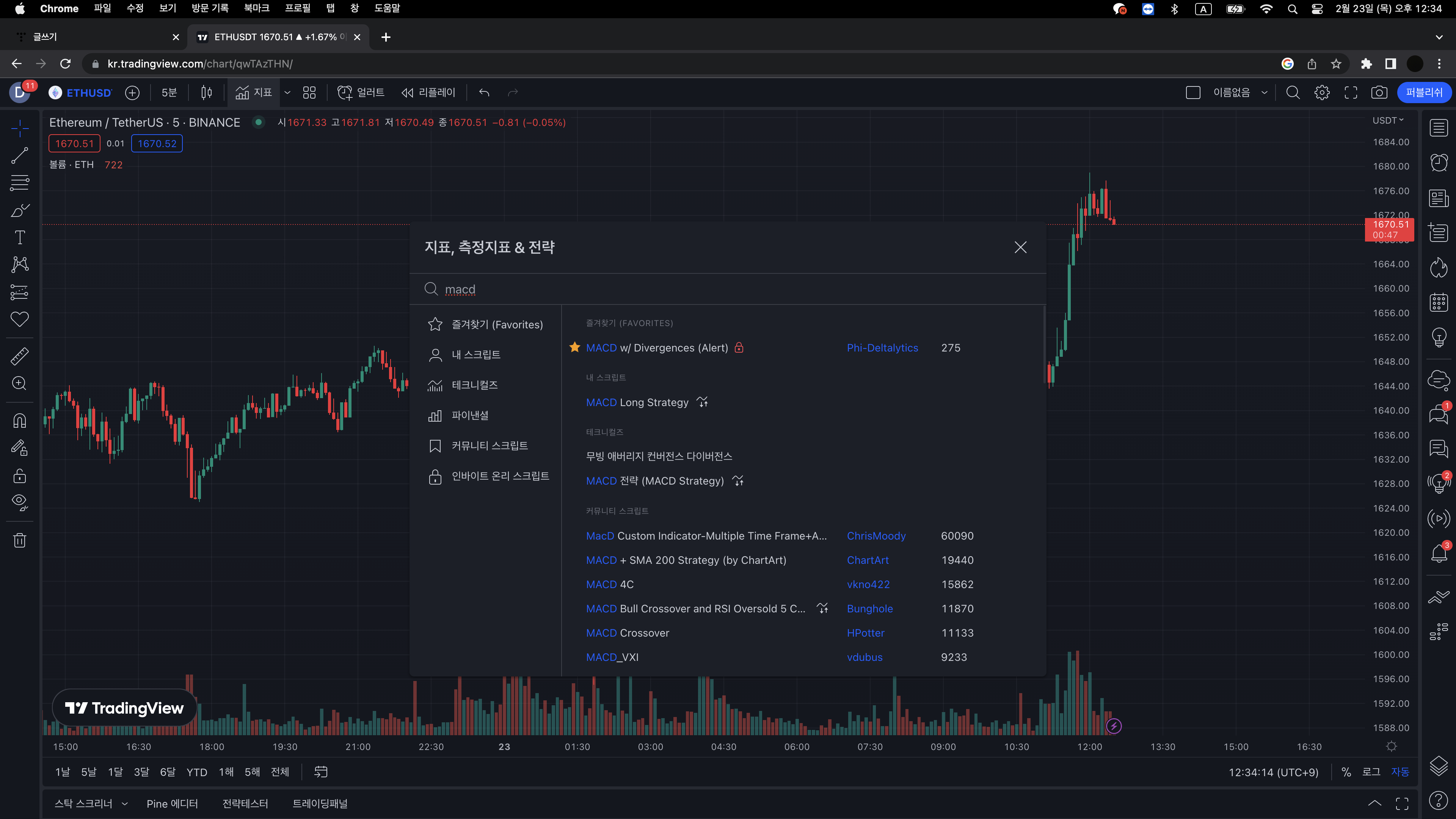Open the Pine 에디터 tab
Image resolution: width=1456 pixels, height=819 pixels.
172,803
